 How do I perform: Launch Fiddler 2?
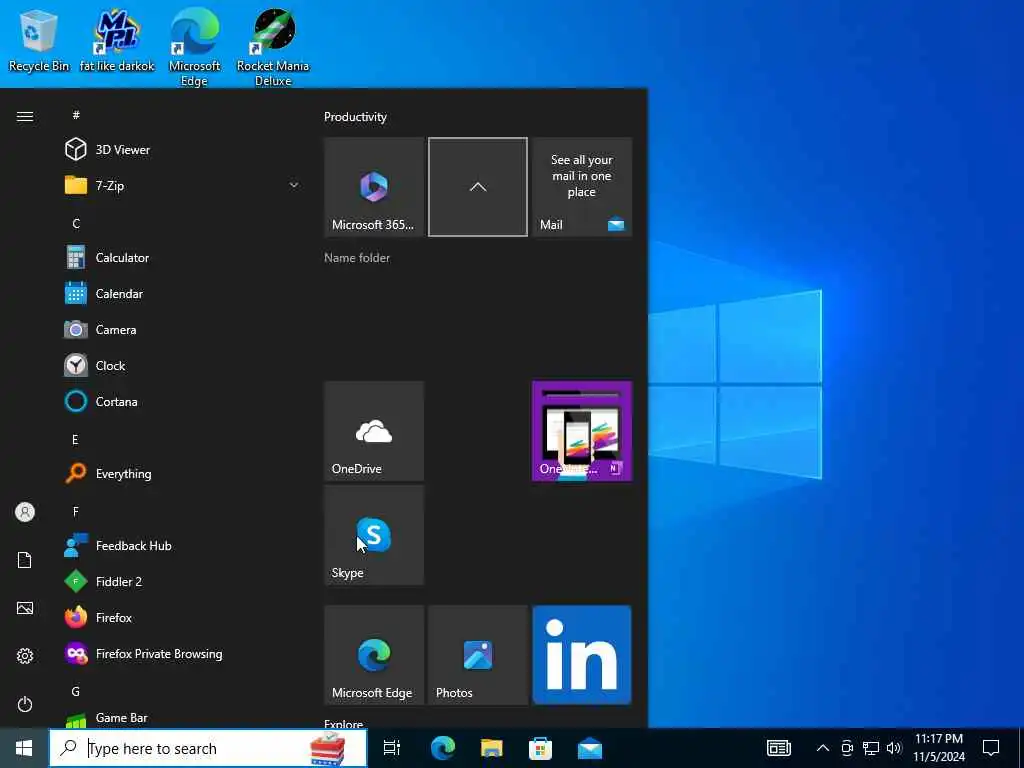(x=183, y=581)
